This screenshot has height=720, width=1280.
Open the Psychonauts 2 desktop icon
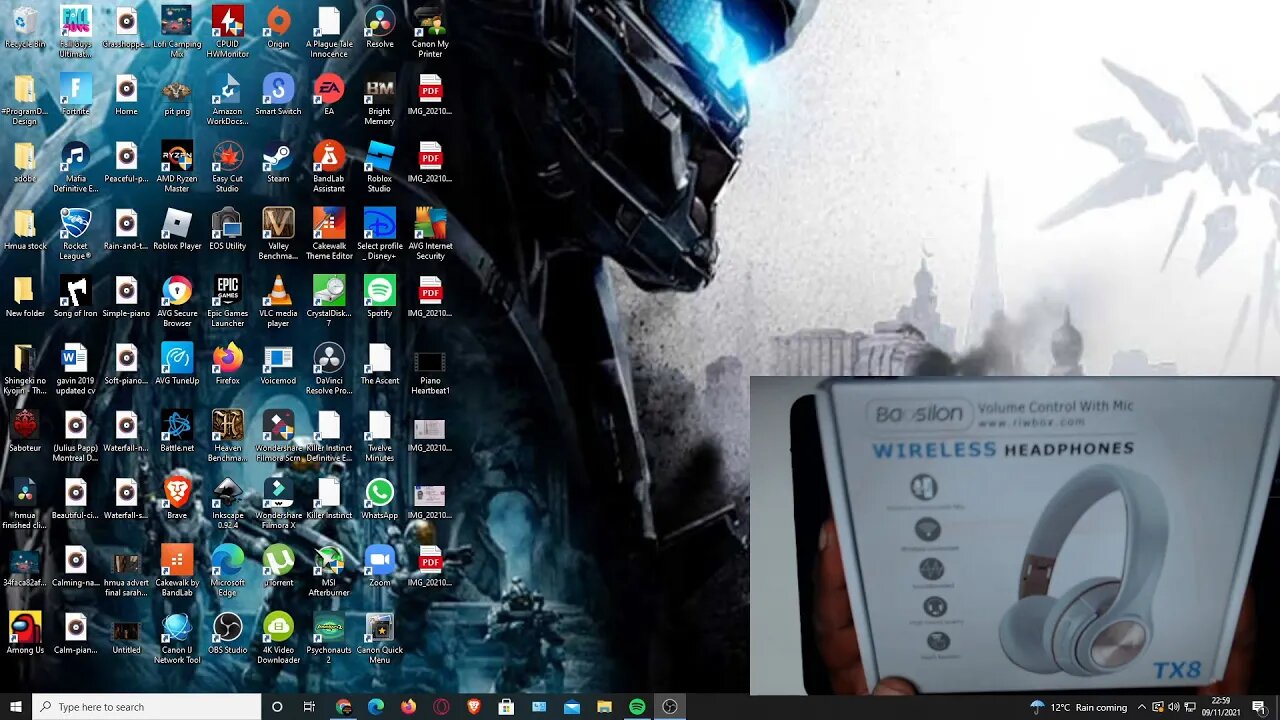pyautogui.click(x=329, y=636)
